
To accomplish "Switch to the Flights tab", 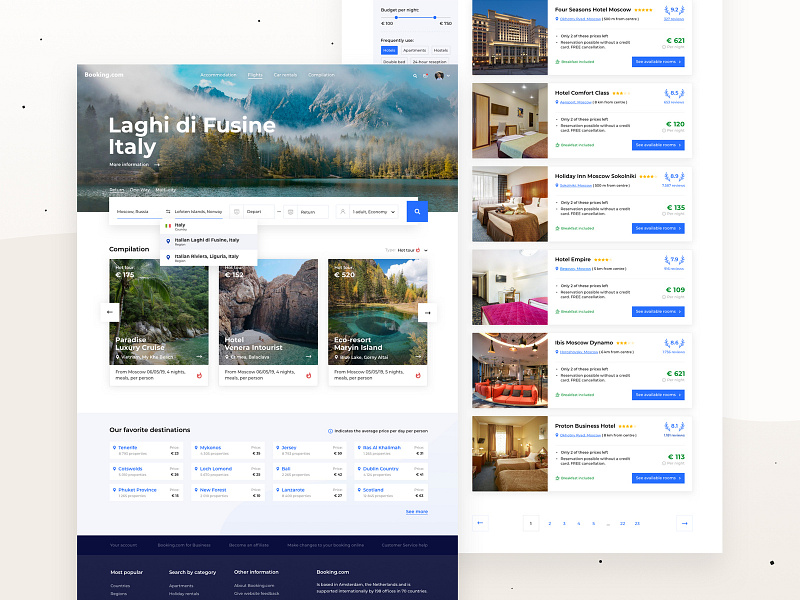I will click(255, 74).
